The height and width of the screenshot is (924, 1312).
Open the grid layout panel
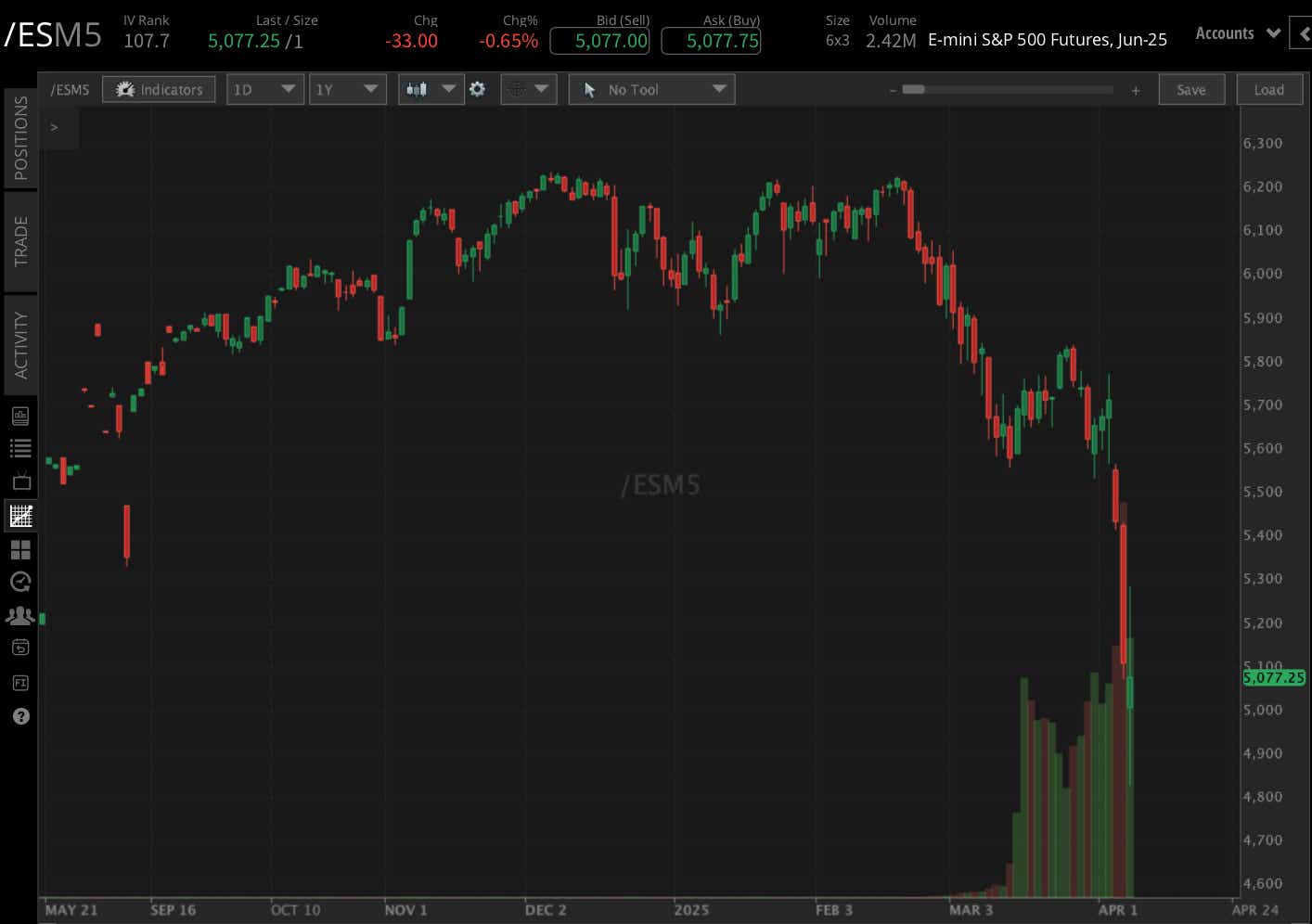[20, 549]
